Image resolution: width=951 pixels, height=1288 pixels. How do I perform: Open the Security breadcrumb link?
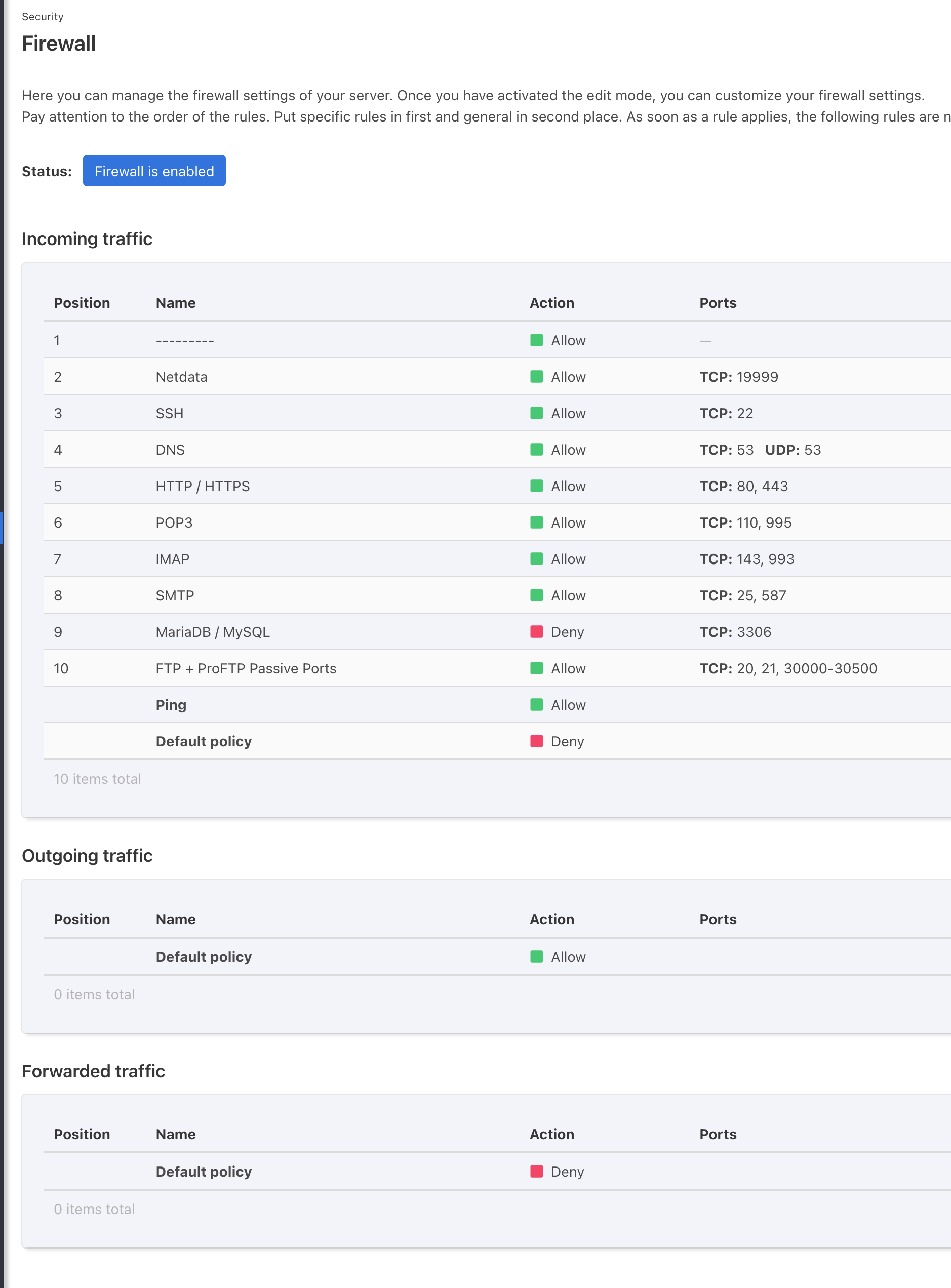[x=43, y=17]
